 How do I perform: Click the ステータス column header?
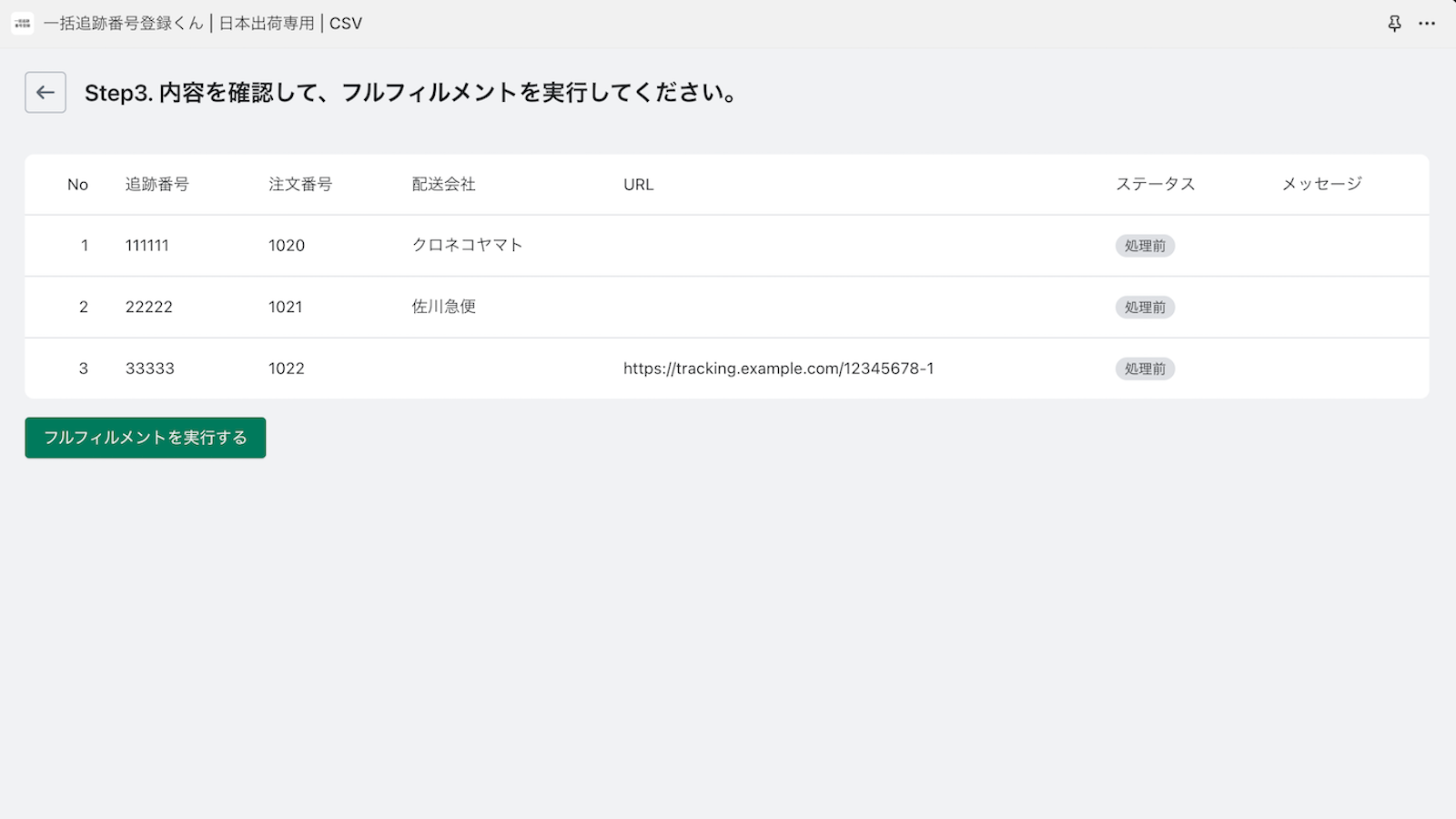pyautogui.click(x=1156, y=185)
